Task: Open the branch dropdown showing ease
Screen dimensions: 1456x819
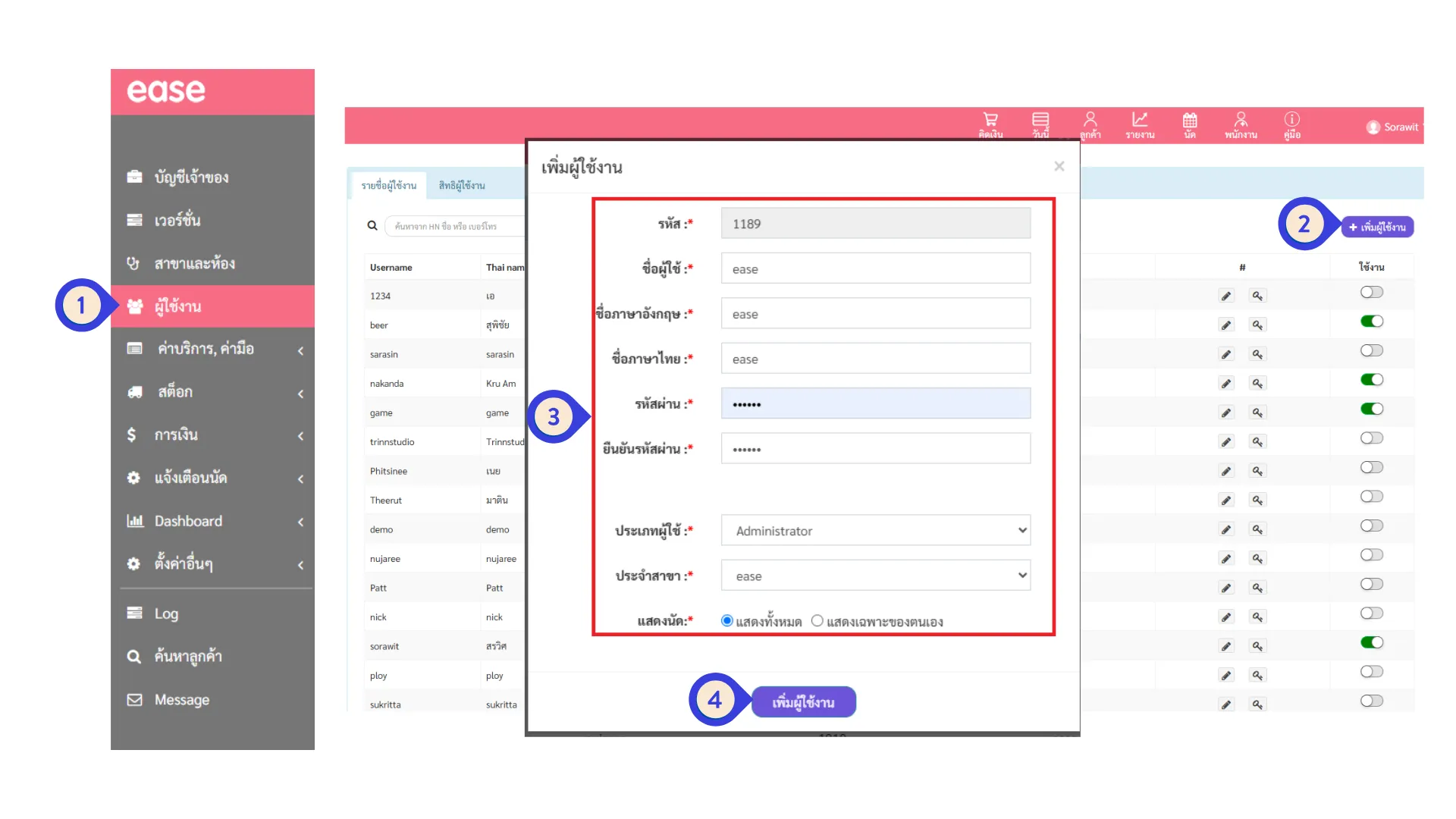Action: [875, 576]
